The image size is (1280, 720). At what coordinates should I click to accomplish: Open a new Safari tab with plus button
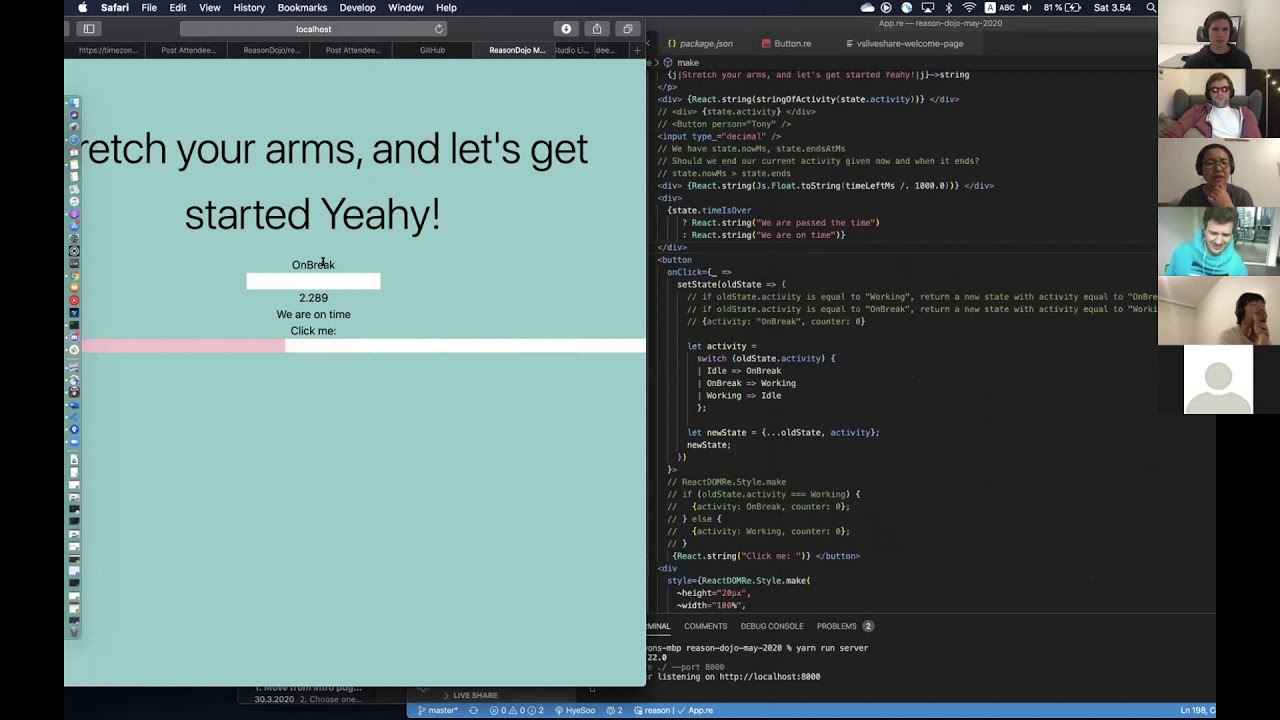click(637, 50)
